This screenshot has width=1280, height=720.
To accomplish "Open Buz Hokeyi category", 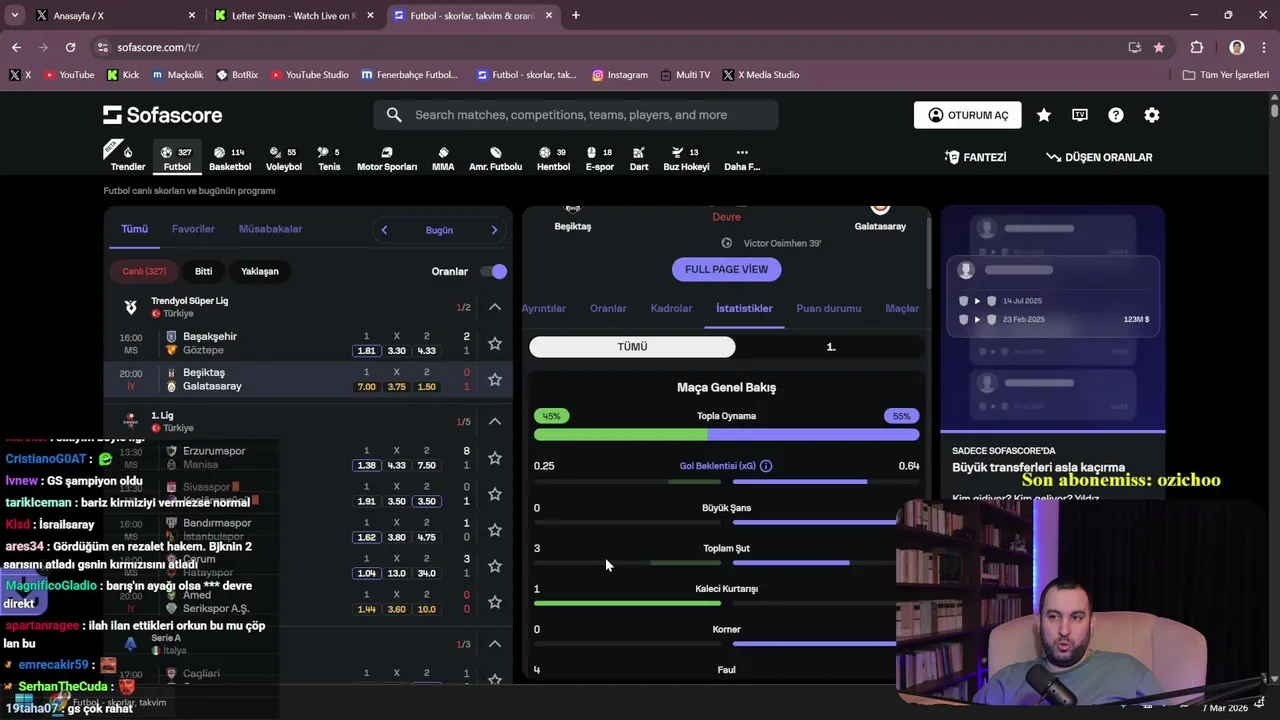I will 686,158.
